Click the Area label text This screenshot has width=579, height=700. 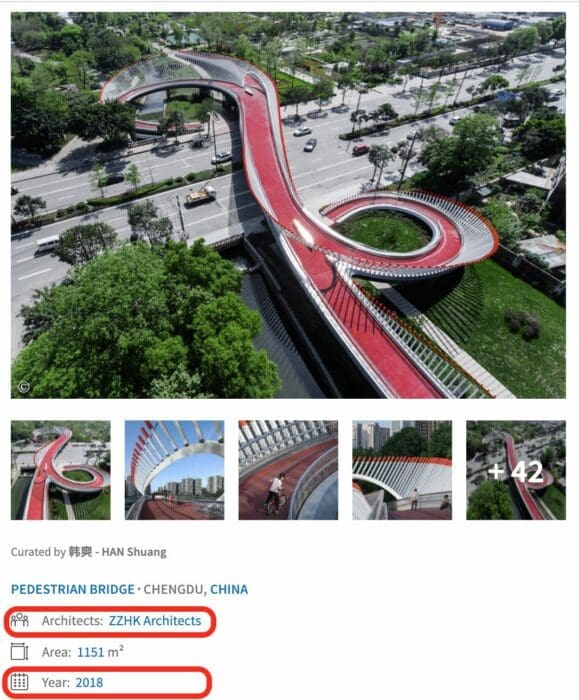click(57, 652)
